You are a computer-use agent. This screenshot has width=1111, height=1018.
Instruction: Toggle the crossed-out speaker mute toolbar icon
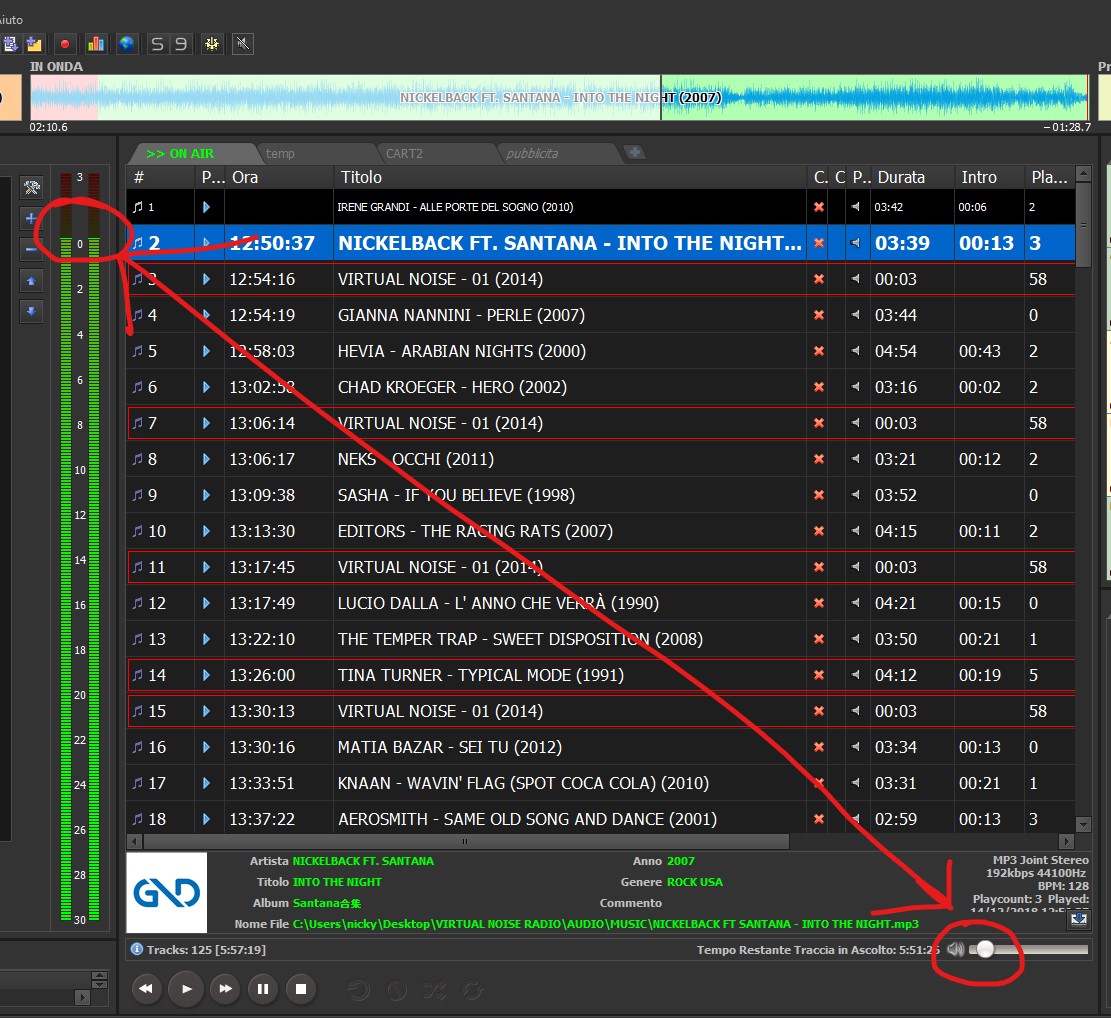click(243, 44)
